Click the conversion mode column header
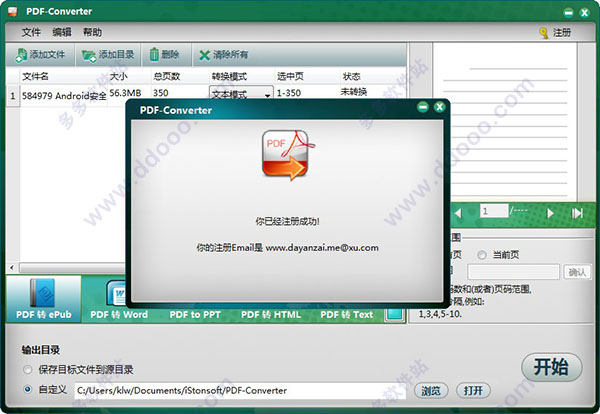Screen dimensions: 600x414 pyautogui.click(x=229, y=77)
